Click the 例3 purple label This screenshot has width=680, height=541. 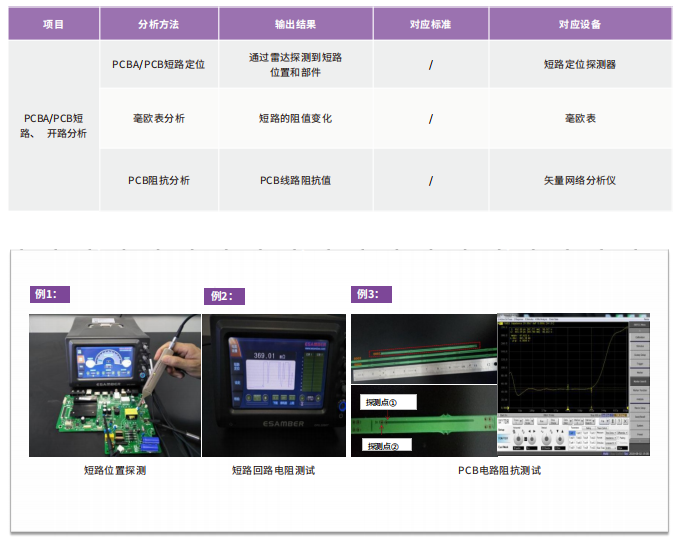coord(371,294)
